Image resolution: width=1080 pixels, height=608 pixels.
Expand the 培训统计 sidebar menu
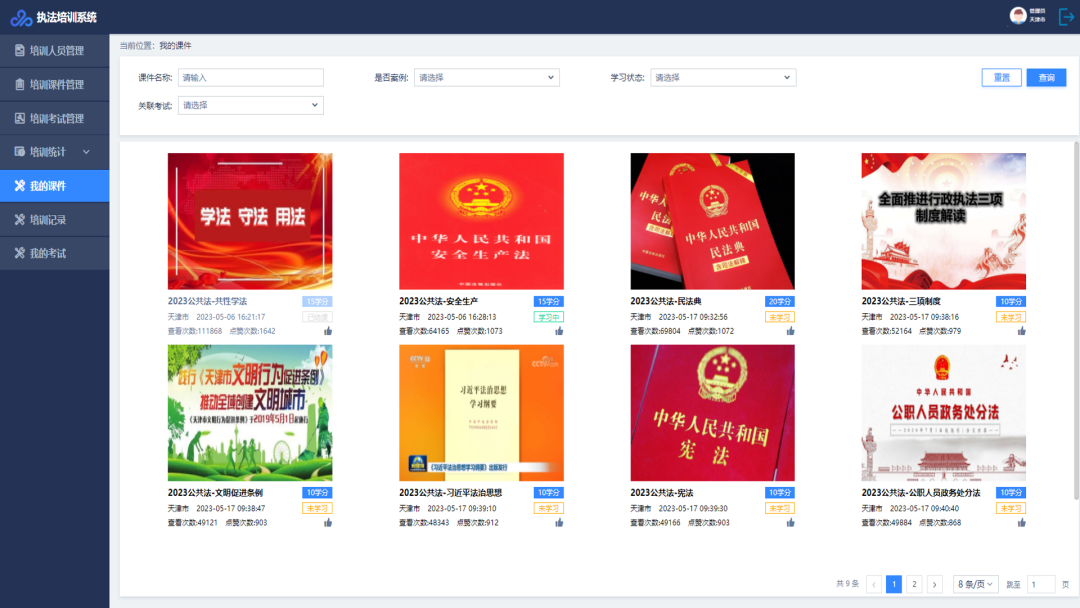[x=54, y=151]
